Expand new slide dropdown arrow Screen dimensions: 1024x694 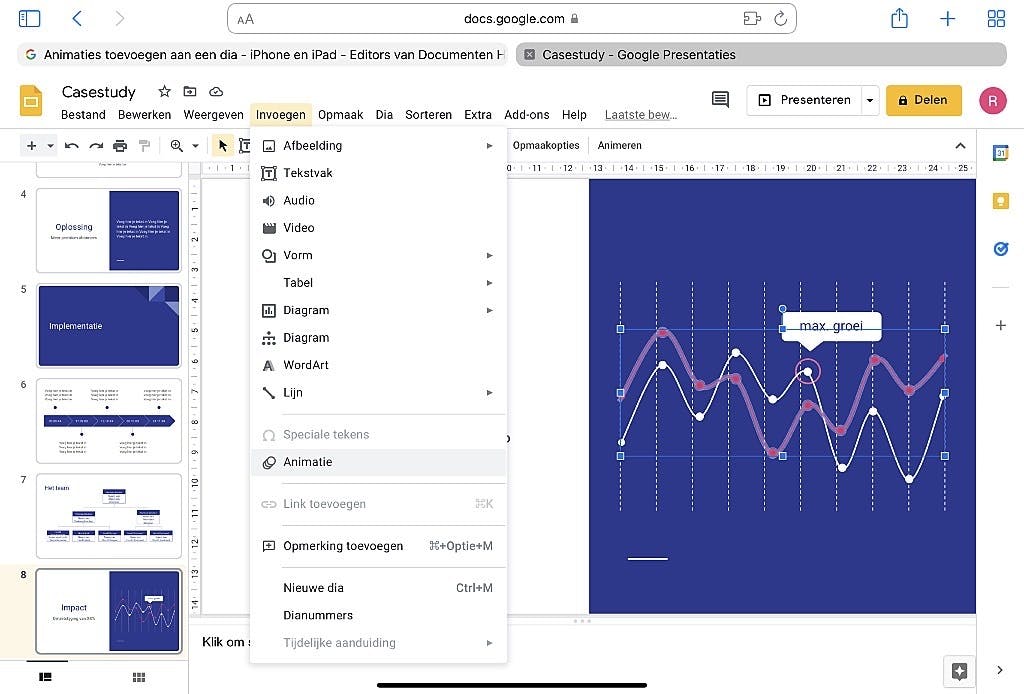coord(50,146)
